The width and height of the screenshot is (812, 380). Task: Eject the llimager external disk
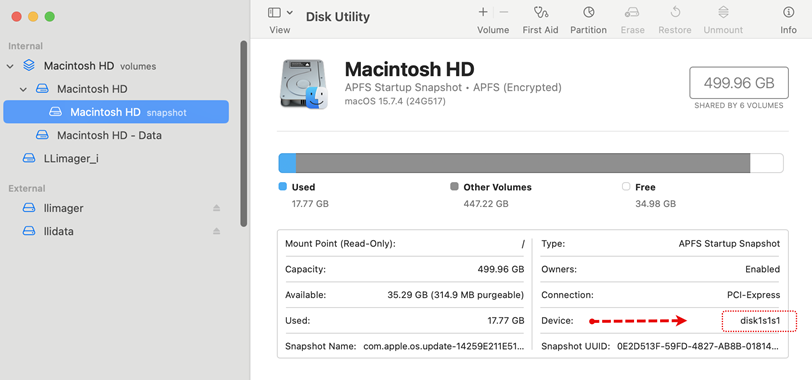click(x=216, y=208)
